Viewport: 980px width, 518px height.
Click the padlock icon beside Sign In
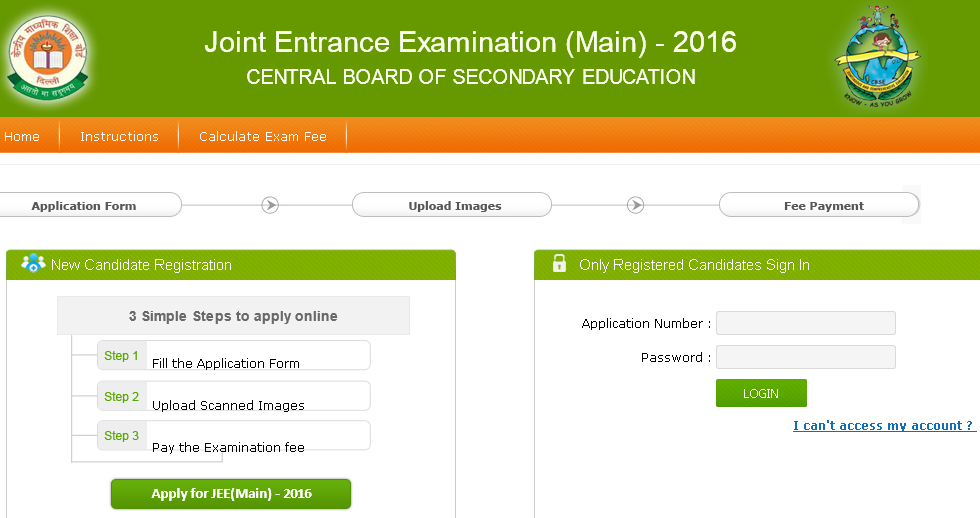click(x=559, y=264)
